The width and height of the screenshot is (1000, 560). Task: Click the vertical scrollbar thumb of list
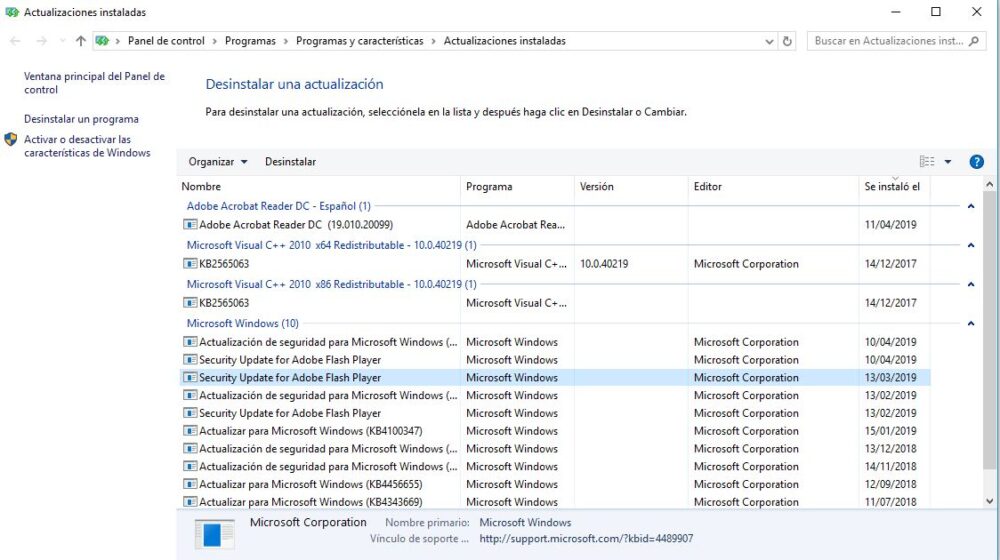(x=989, y=332)
